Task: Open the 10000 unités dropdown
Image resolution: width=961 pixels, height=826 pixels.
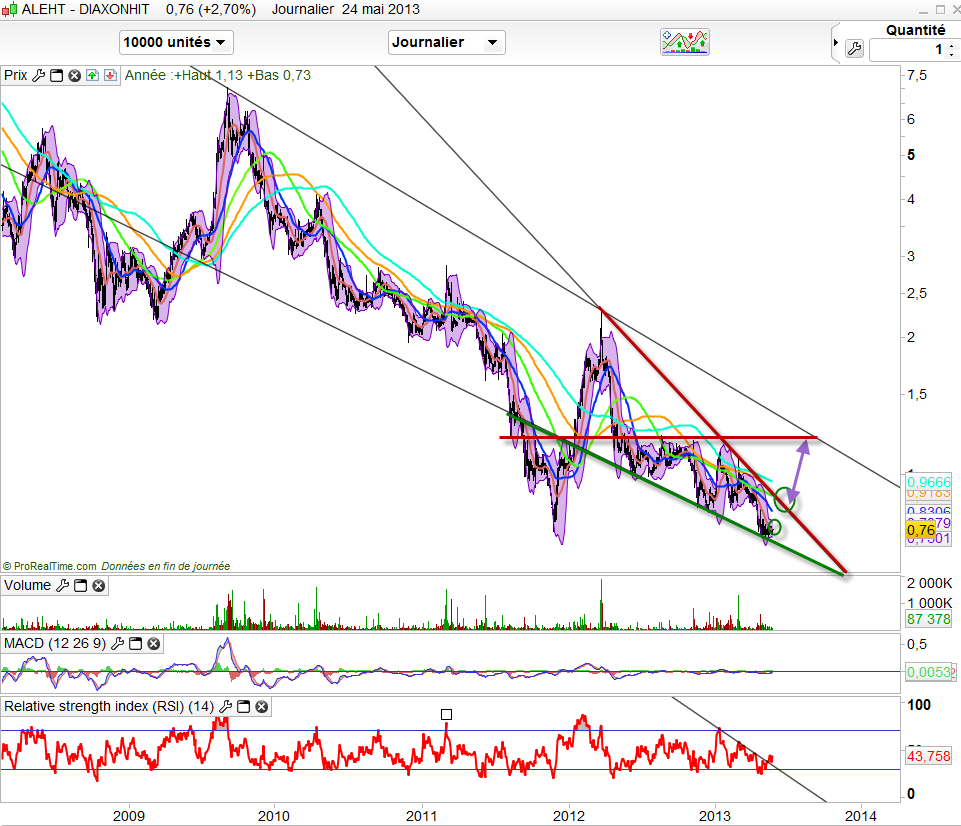Action: point(176,43)
